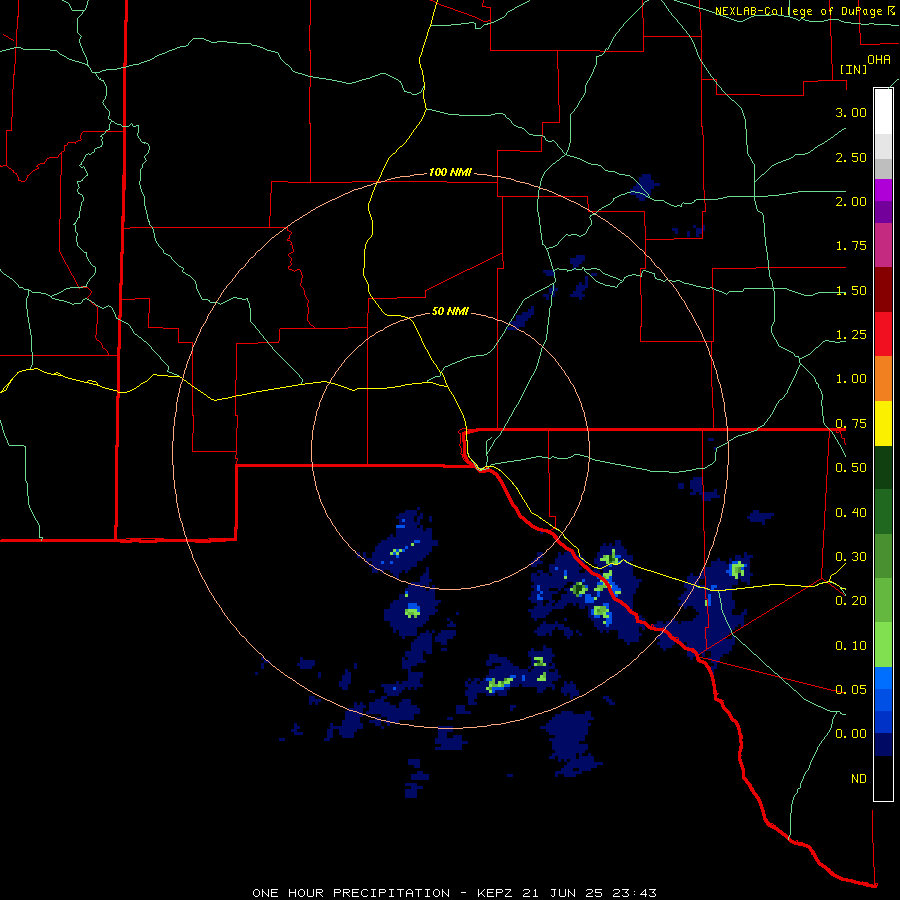The image size is (900, 900).
Task: Click the 0.00 legend value
Action: tap(851, 734)
